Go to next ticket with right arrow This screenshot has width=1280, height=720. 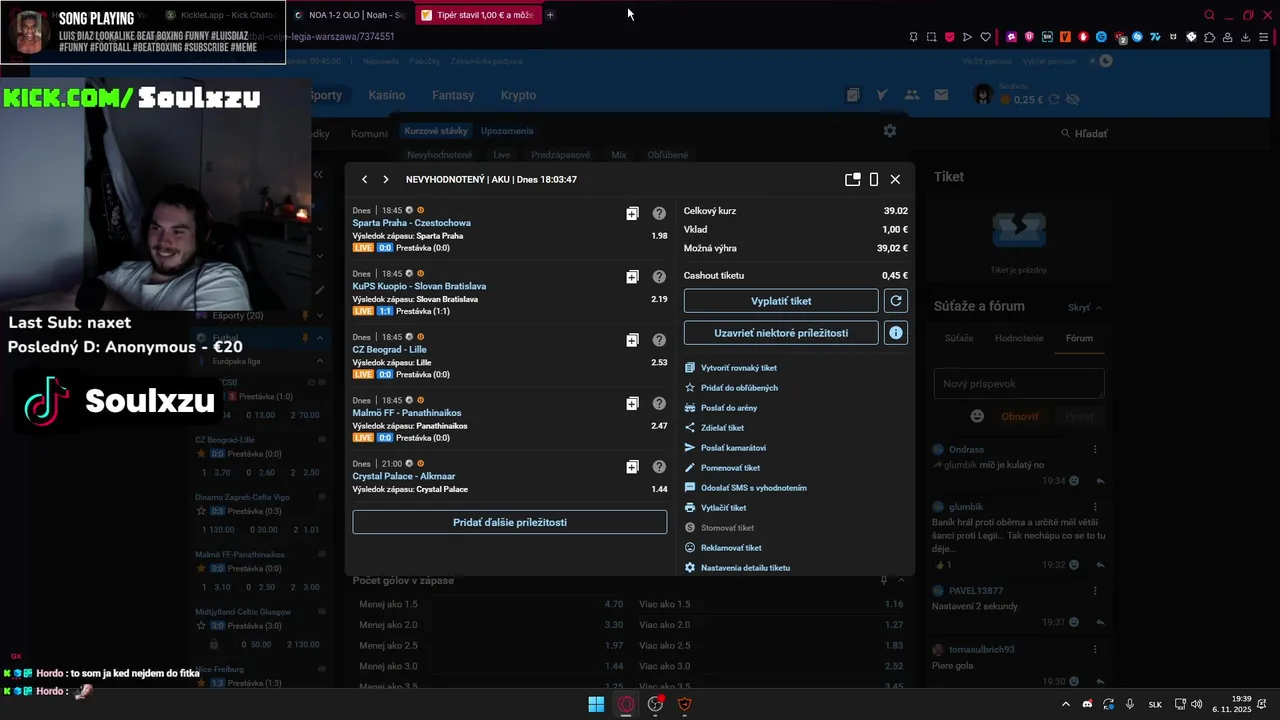pyautogui.click(x=386, y=180)
